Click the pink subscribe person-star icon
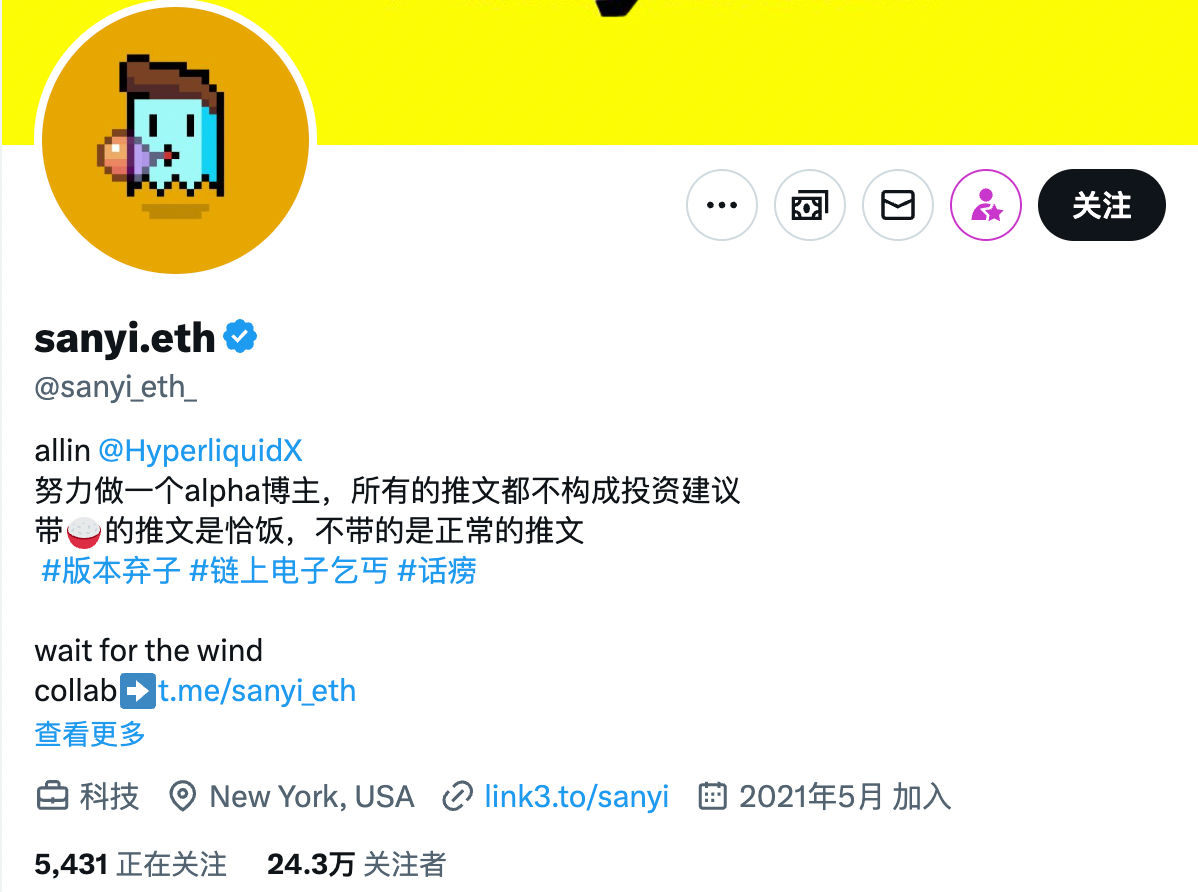Screen dimensions: 1198x892 986,205
